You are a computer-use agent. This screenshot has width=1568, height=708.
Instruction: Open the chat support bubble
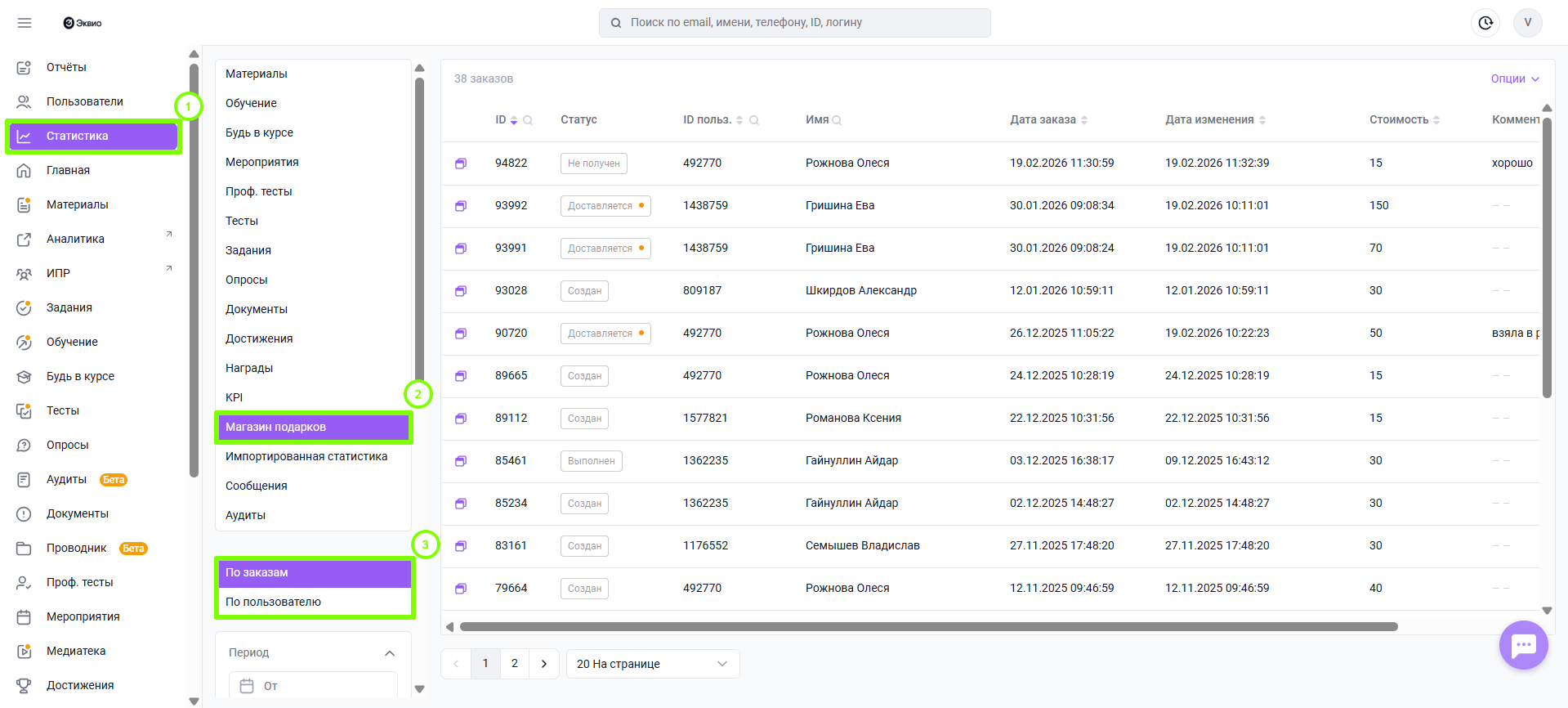coord(1523,645)
